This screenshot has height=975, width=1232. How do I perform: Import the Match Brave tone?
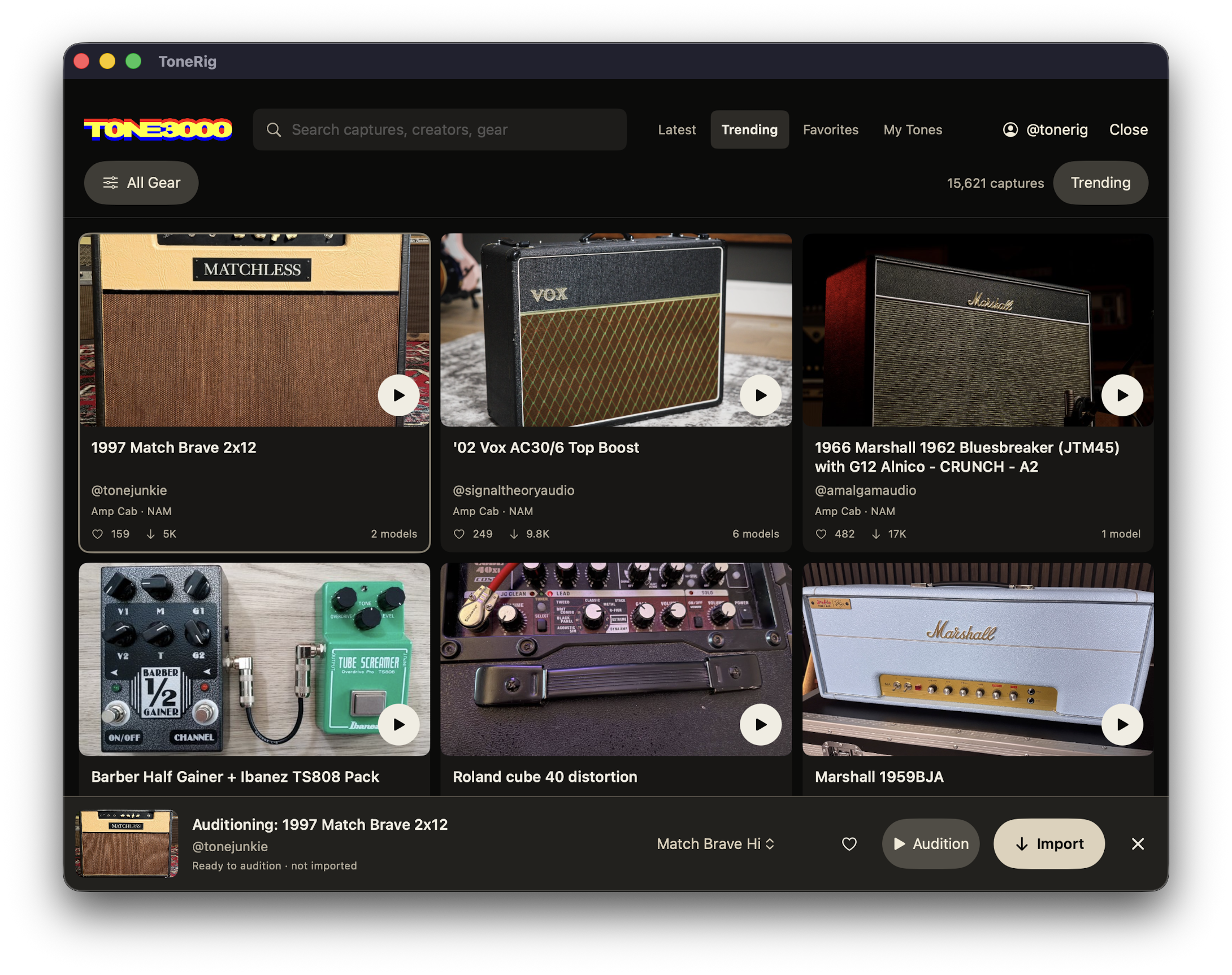[1049, 843]
